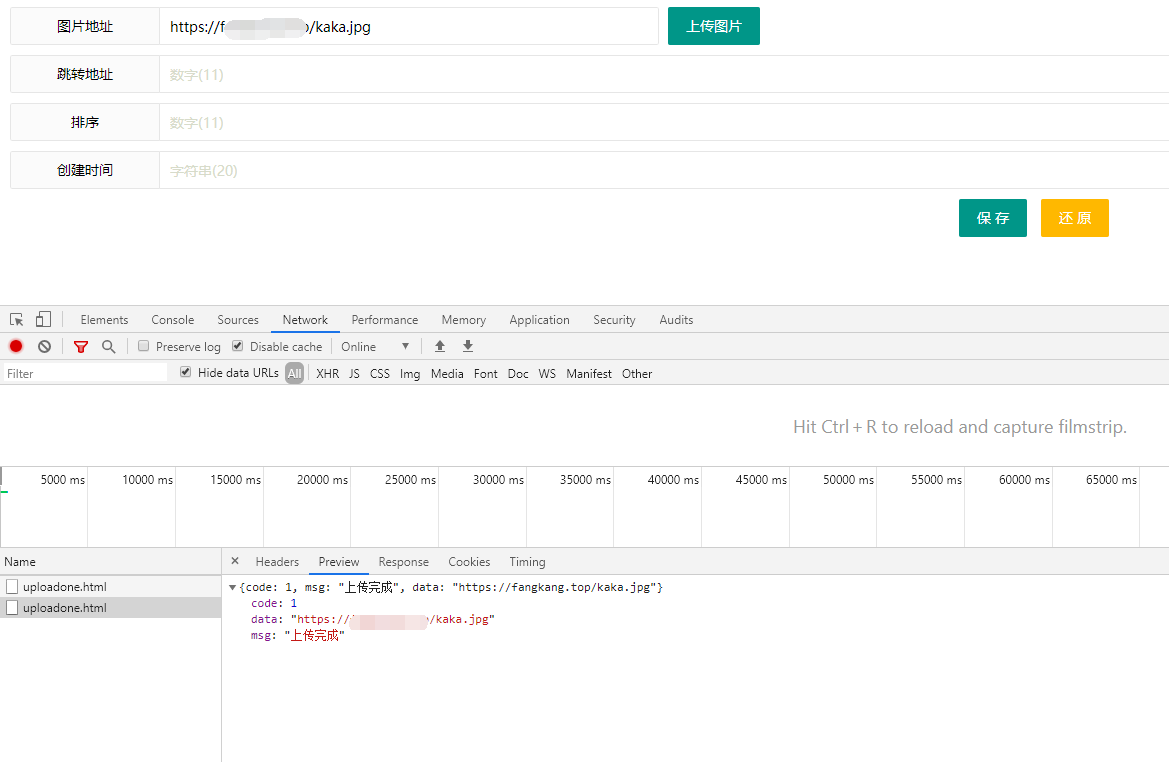Viewport: 1169px width, 762px height.
Task: Click the 60000 ms timeline marker
Action: pos(1024,479)
